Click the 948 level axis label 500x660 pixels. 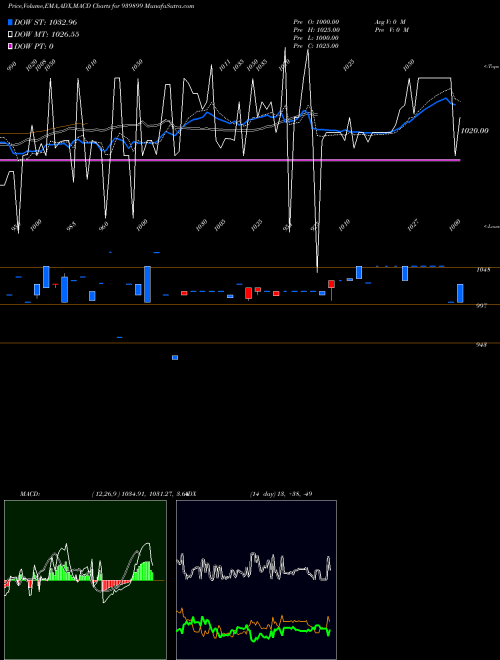[481, 345]
